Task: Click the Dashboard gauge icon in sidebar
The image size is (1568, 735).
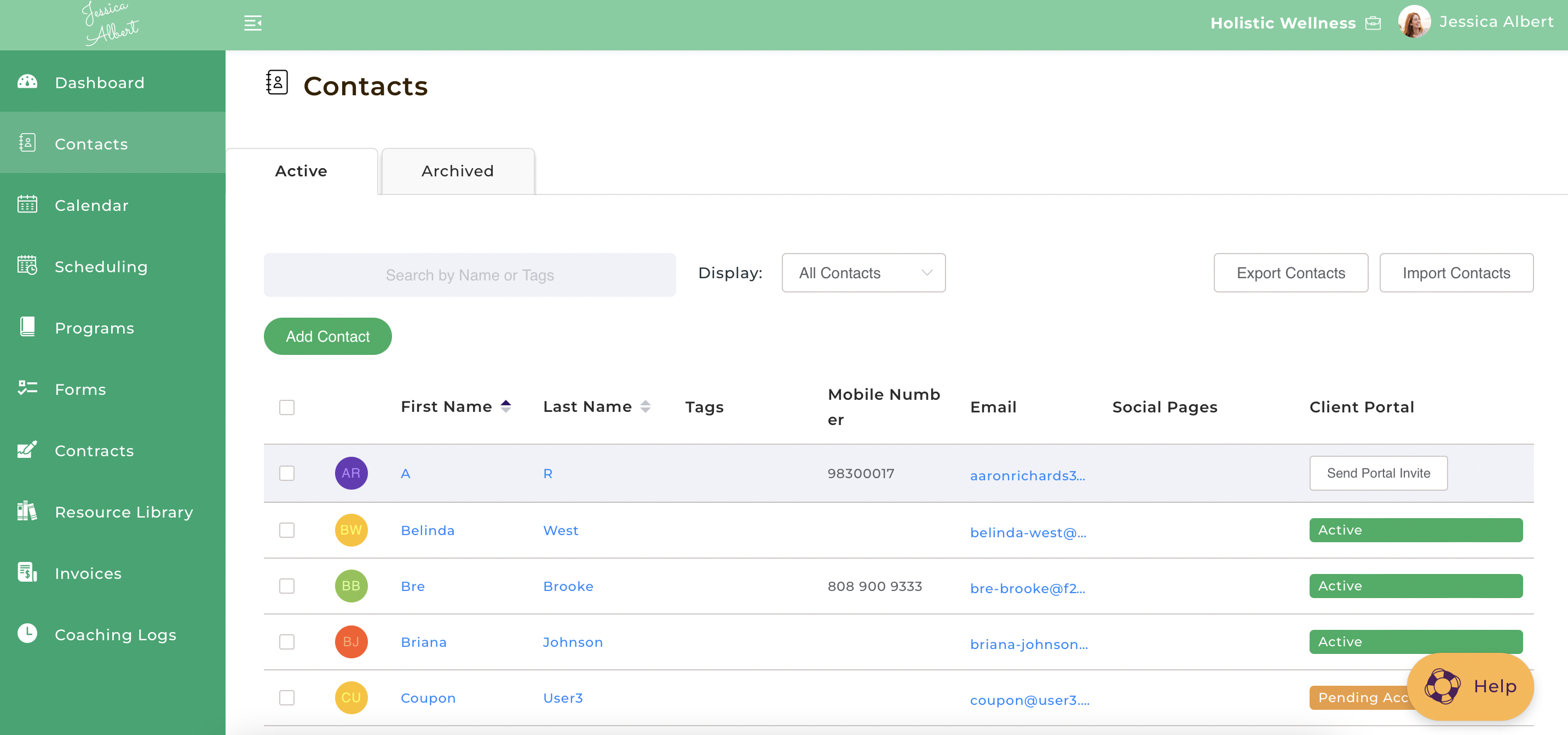Action: [27, 82]
